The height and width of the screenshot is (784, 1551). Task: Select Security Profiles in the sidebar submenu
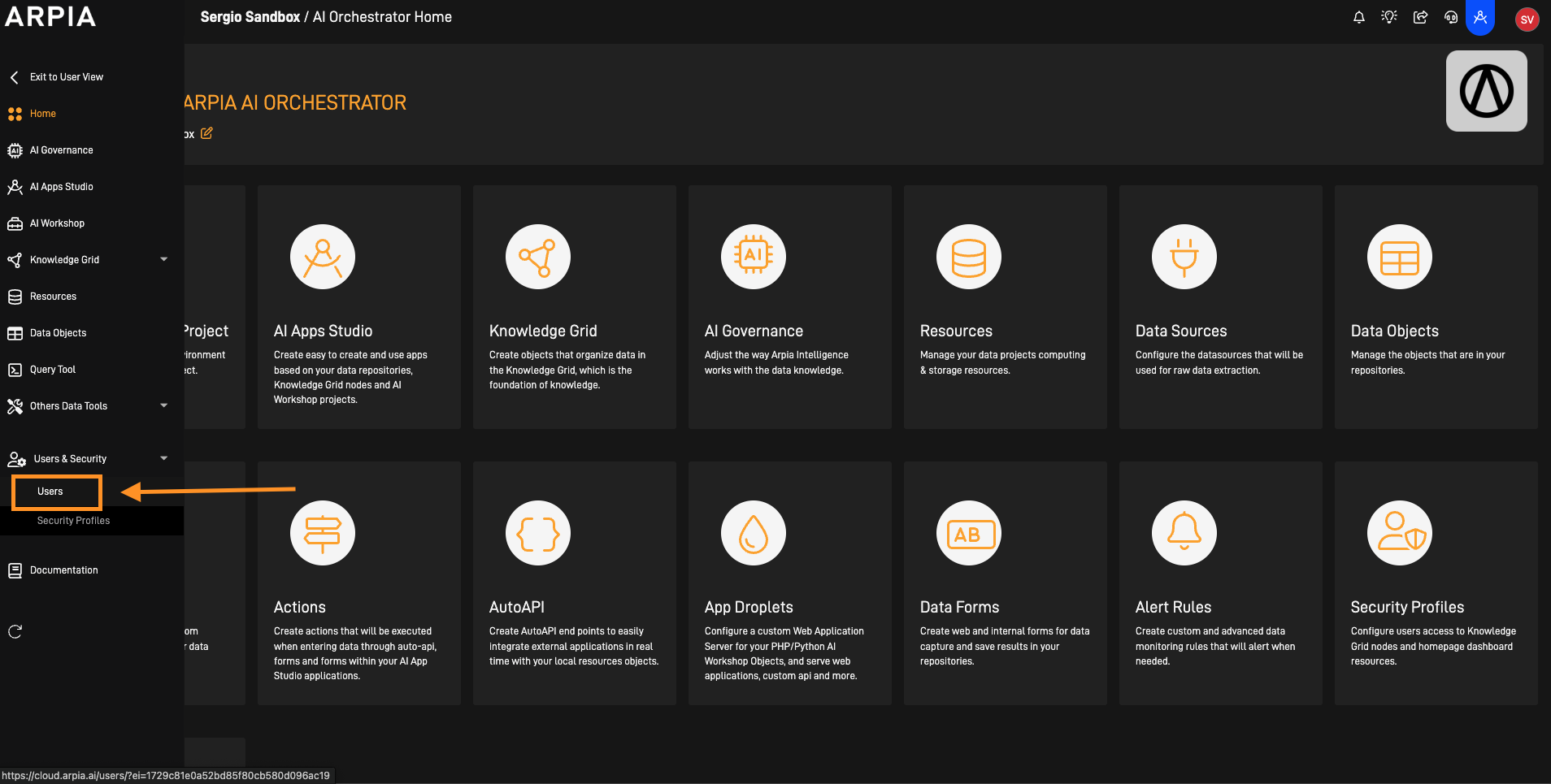[73, 521]
